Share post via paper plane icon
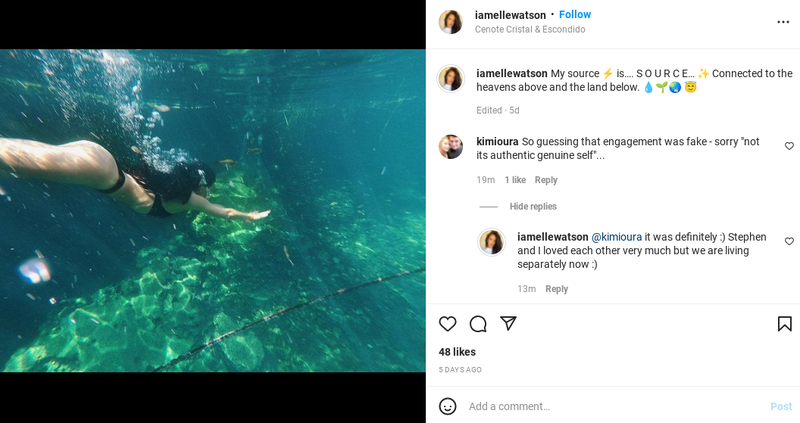Viewport: 800px width, 423px height. tap(508, 323)
